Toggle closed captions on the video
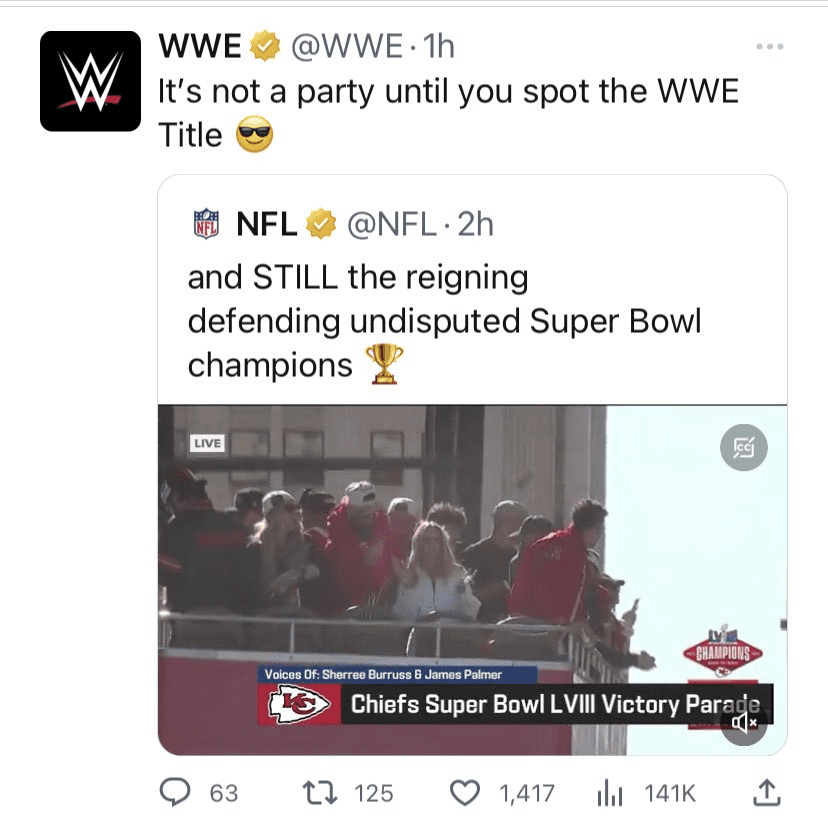828x835 pixels. coord(744,446)
